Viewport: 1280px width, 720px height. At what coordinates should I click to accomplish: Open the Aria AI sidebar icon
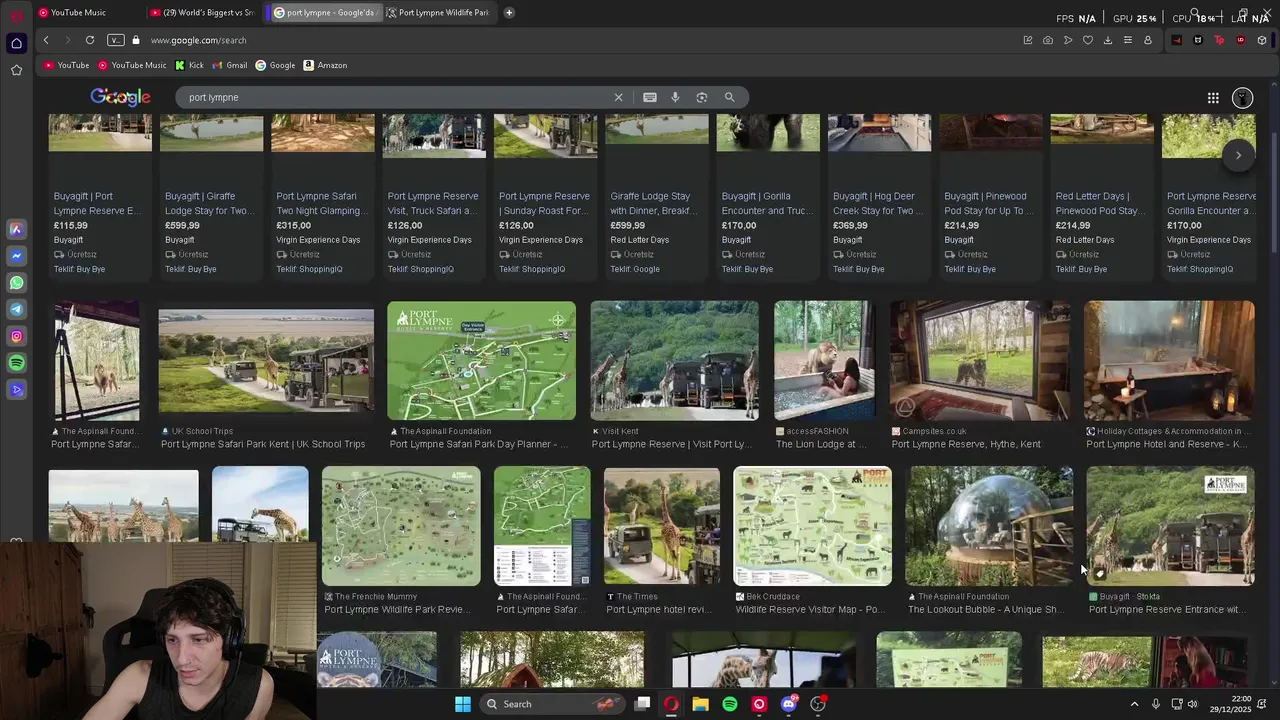(x=16, y=229)
